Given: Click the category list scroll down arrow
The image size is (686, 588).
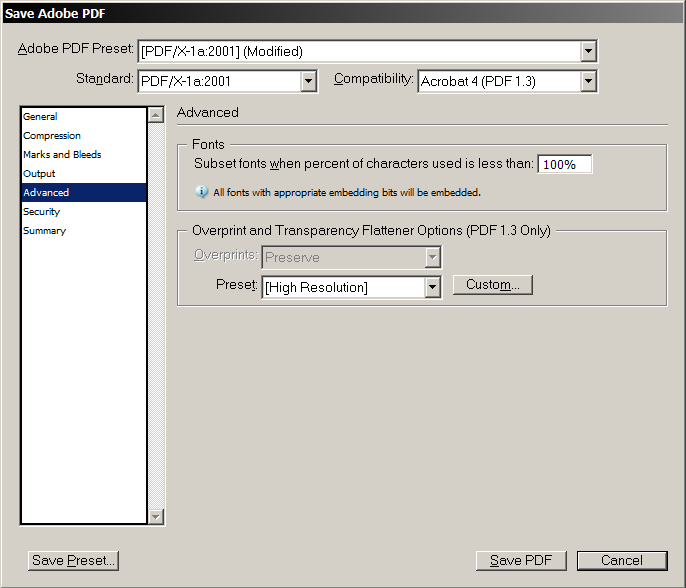Looking at the screenshot, I should coord(156,517).
